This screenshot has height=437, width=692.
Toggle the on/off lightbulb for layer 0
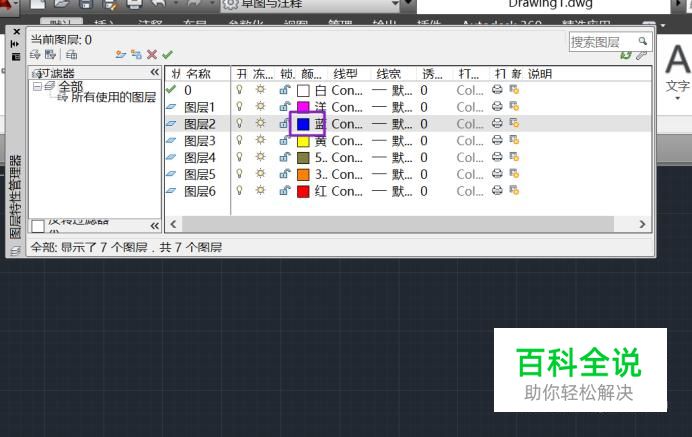[x=239, y=90]
